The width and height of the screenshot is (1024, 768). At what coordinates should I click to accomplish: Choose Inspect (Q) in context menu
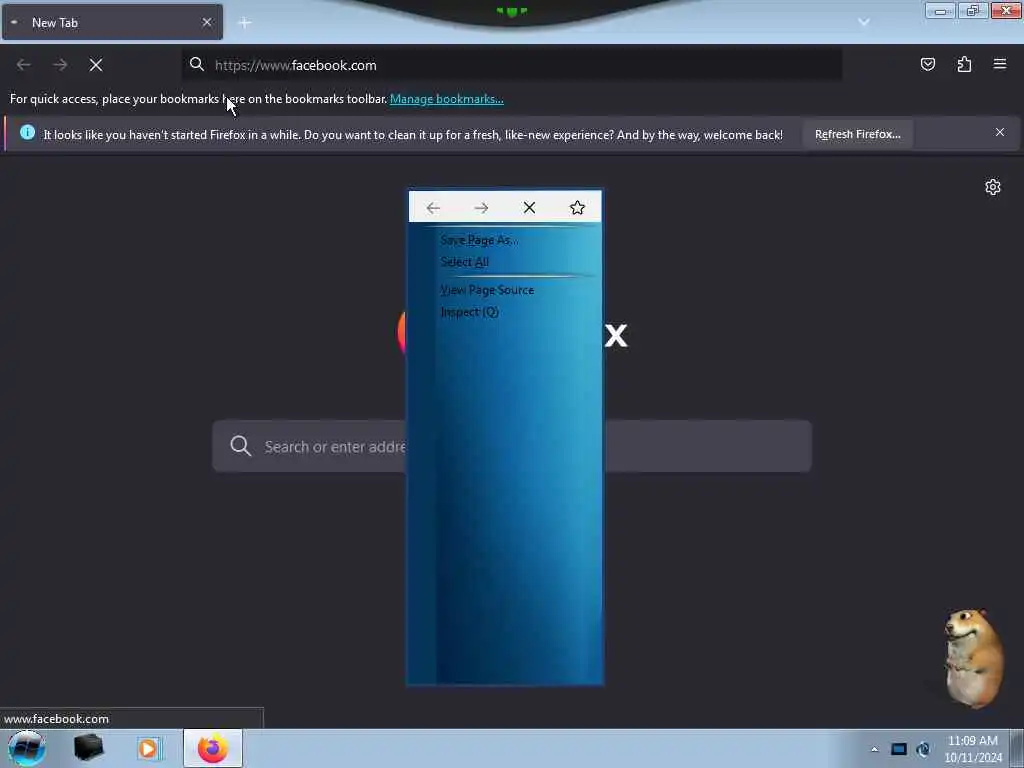pyautogui.click(x=470, y=312)
